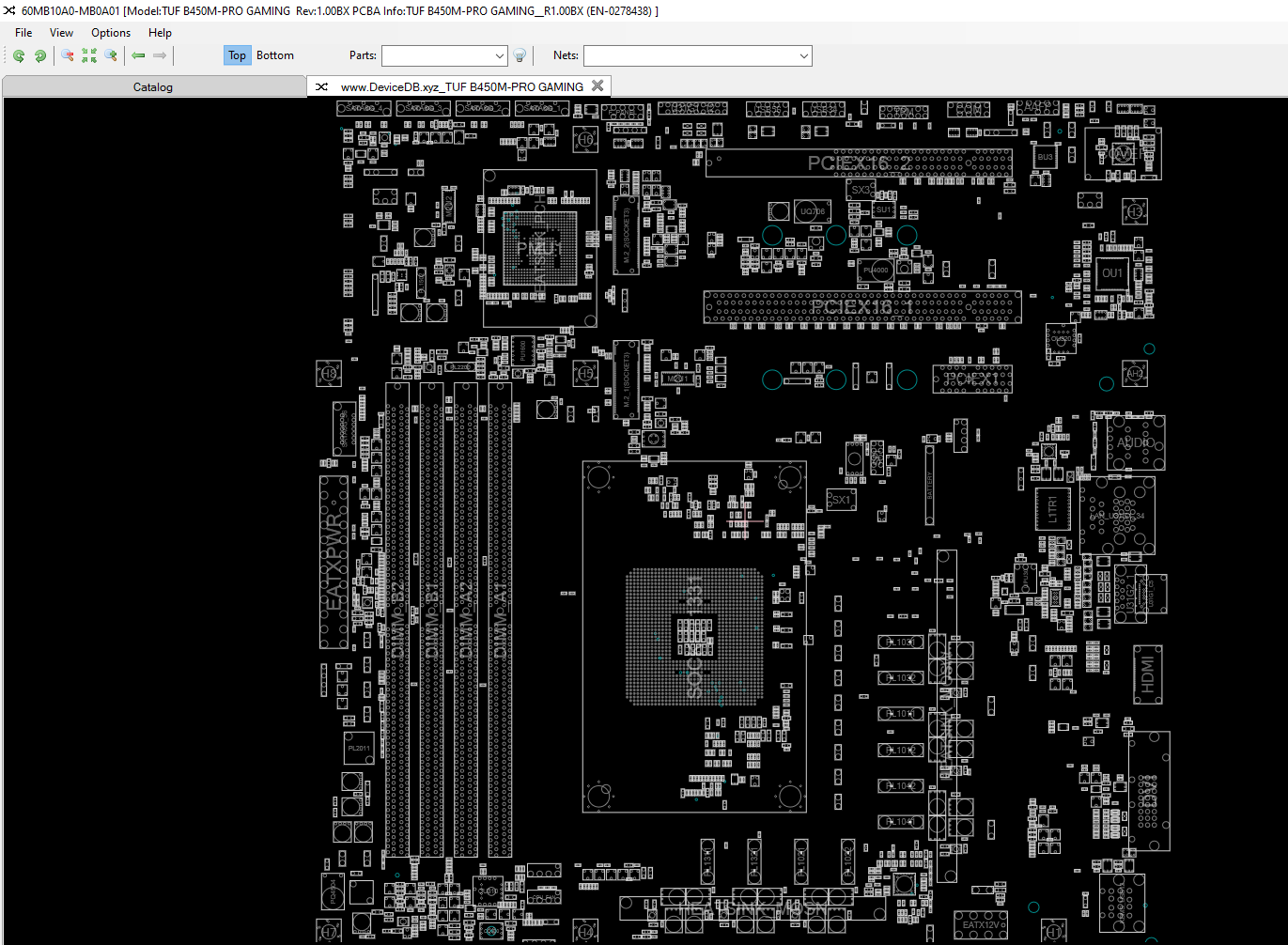Click the boardview icon on the document tab
Image resolution: width=1288 pixels, height=945 pixels.
321,86
